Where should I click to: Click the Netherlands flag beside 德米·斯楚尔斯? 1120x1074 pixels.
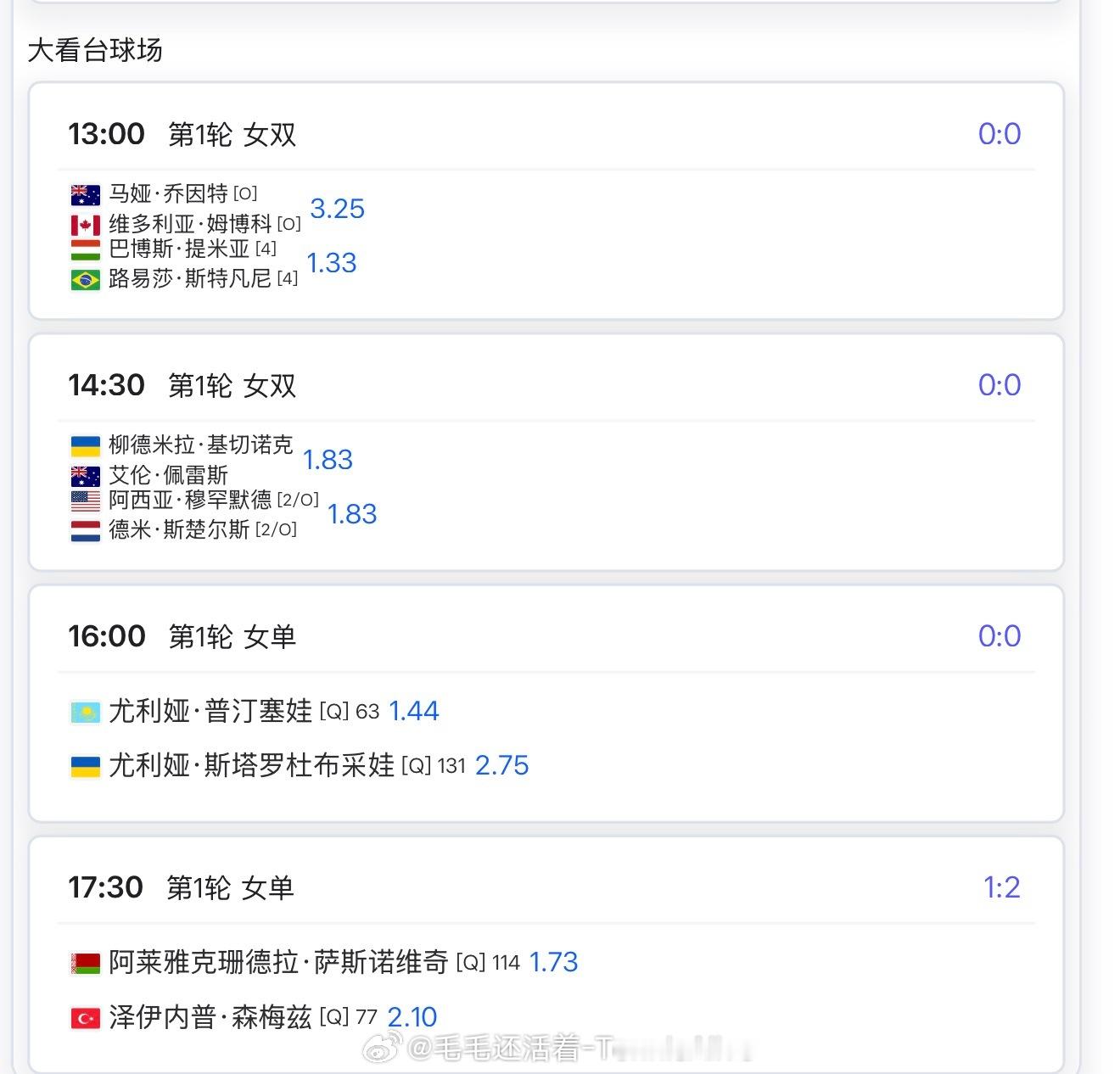click(x=85, y=531)
